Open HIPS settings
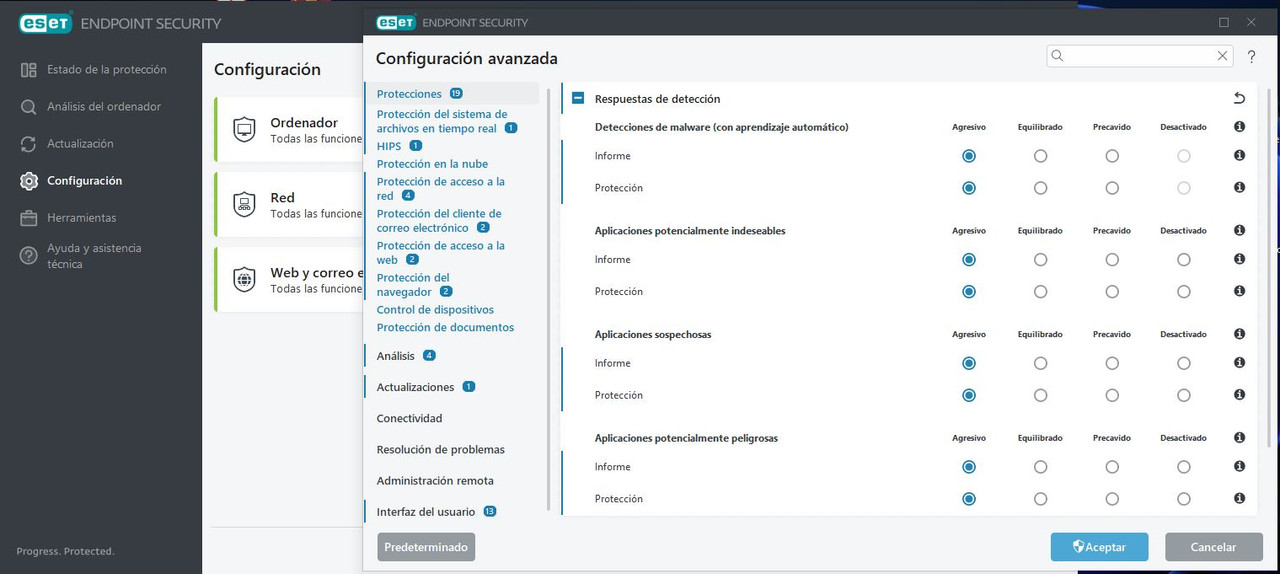The width and height of the screenshot is (1280, 574). (x=389, y=146)
